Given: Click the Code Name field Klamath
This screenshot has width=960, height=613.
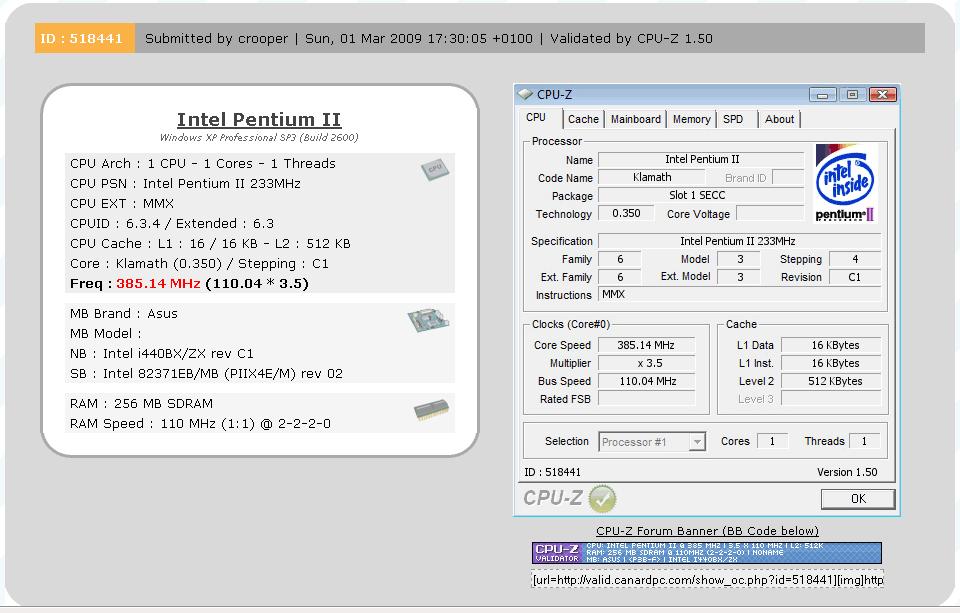Looking at the screenshot, I should click(x=651, y=178).
